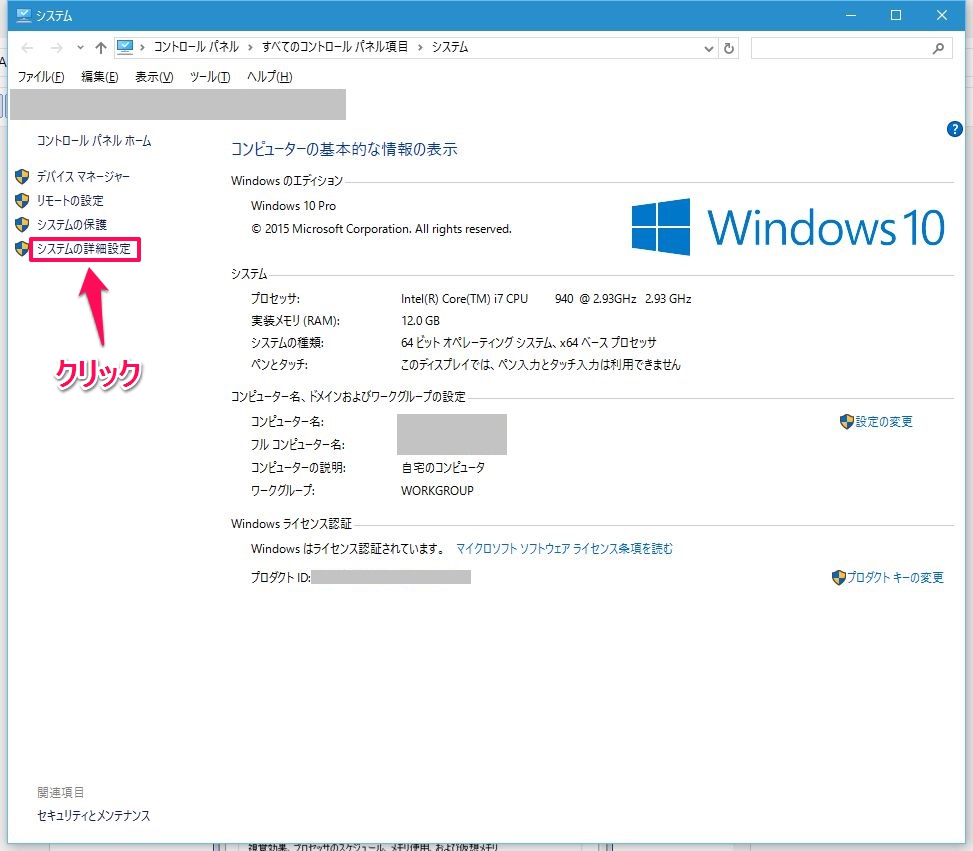Click the shield icon beside リモートの設定
This screenshot has width=973, height=851.
pos(22,200)
